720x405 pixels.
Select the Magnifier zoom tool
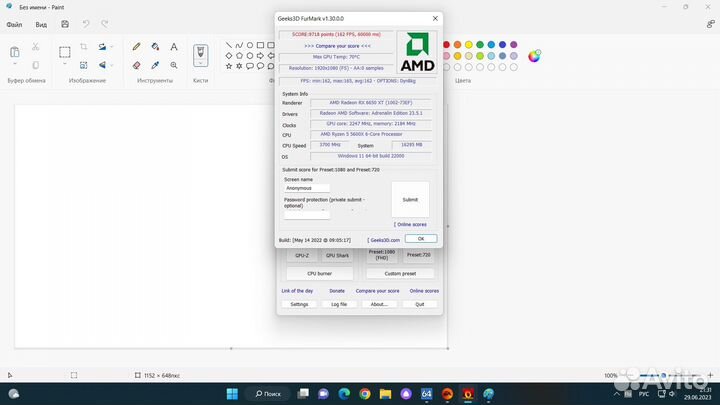pyautogui.click(x=174, y=65)
